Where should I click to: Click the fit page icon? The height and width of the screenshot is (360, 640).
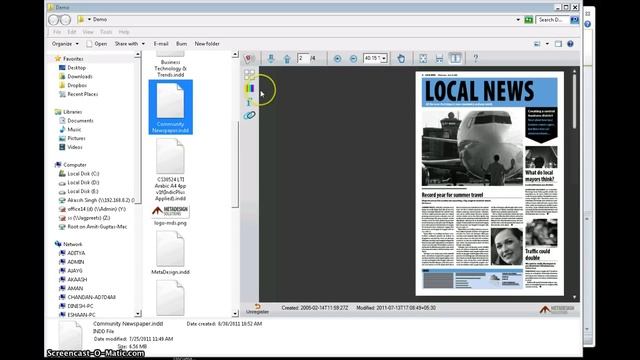click(x=423, y=58)
